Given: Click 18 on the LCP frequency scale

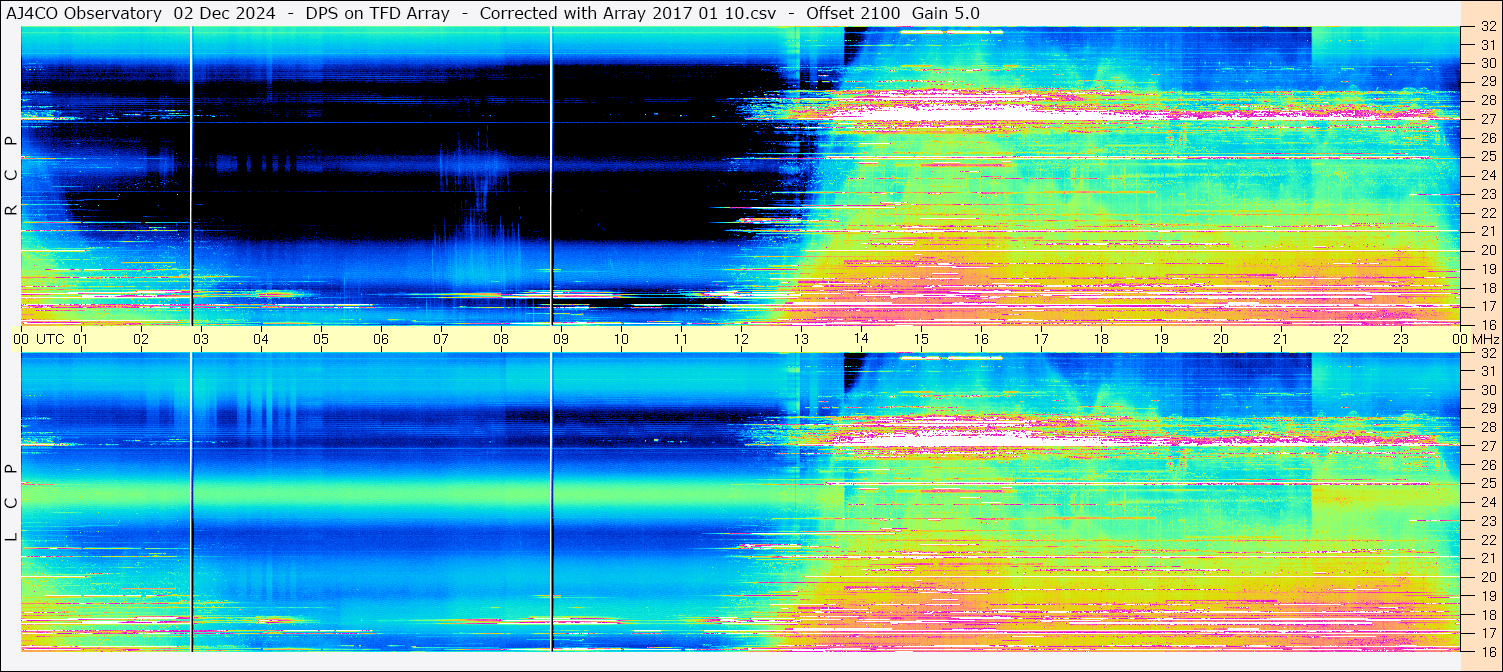Looking at the screenshot, I should click(1488, 614).
